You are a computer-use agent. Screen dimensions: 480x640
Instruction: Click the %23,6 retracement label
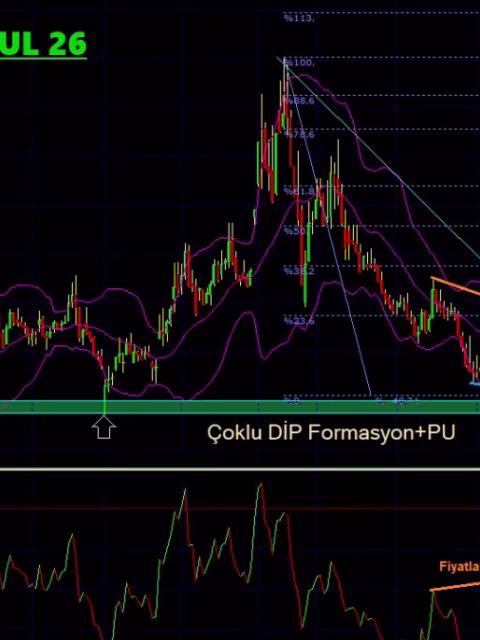300,321
